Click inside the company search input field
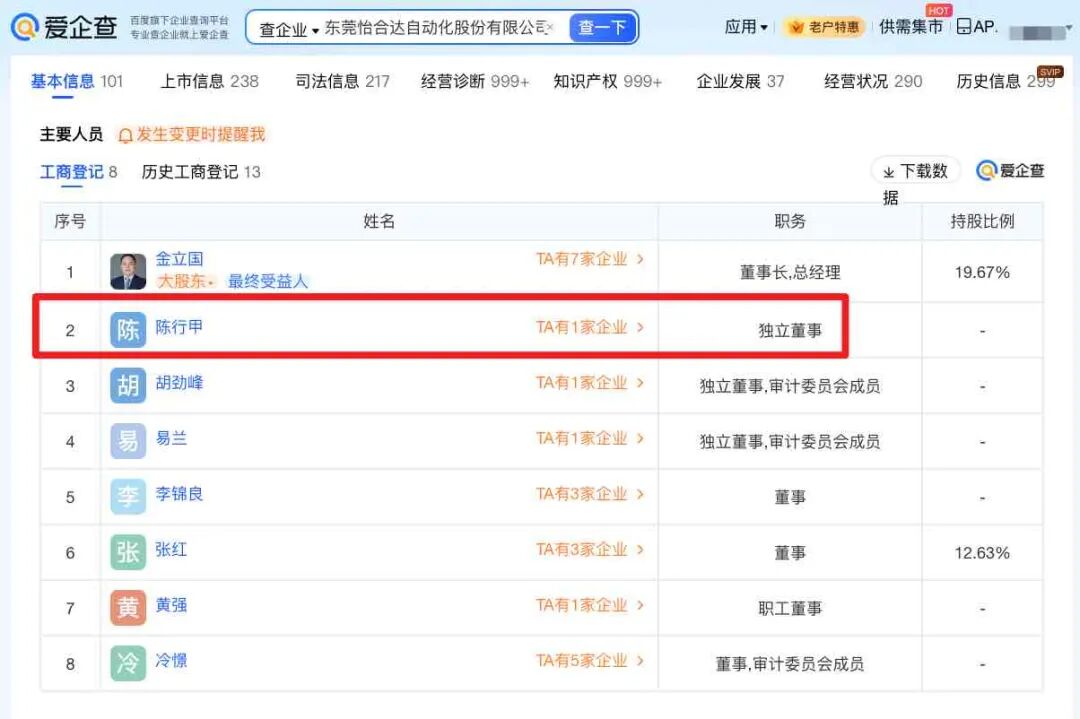Screen dimensions: 1080x719 tap(435, 28)
